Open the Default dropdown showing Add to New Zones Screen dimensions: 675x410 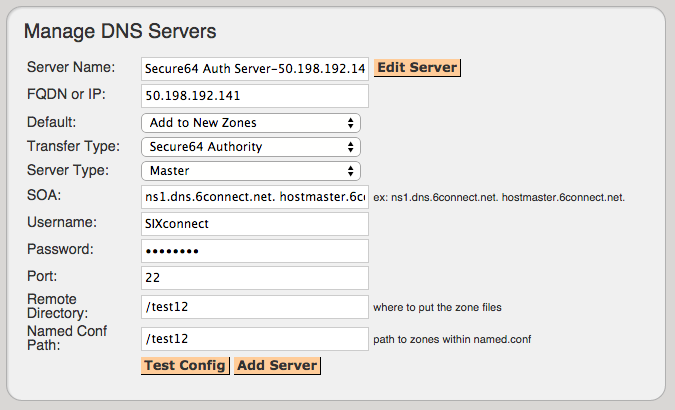coord(251,123)
